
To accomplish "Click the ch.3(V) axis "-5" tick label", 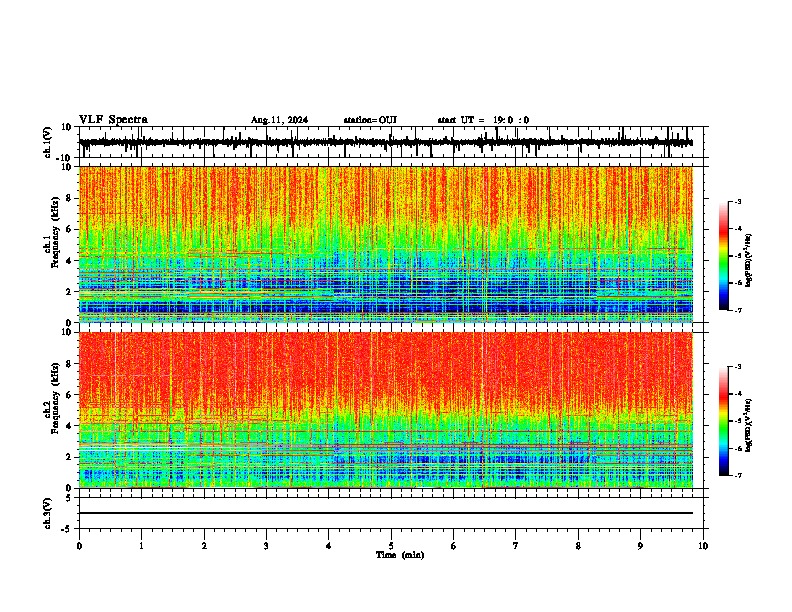I will point(67,529).
